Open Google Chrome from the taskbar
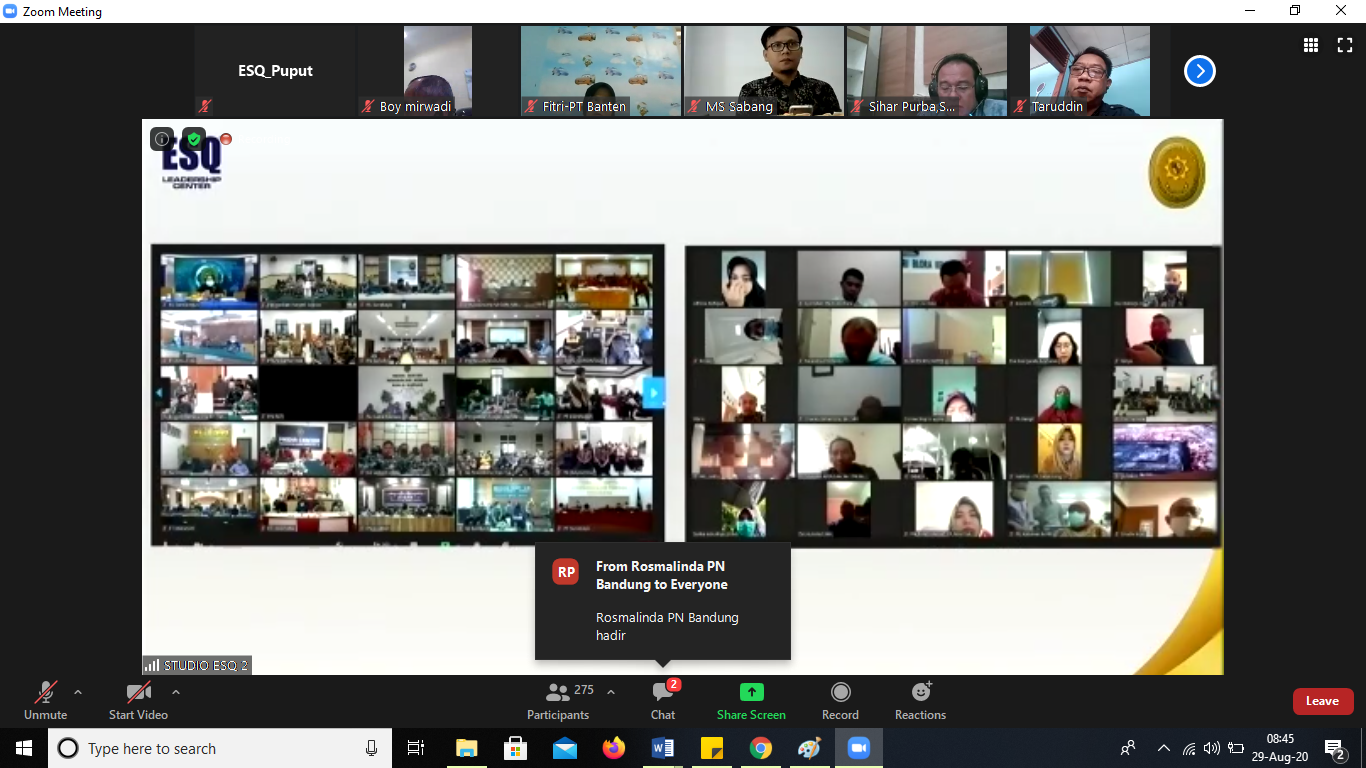The image size is (1366, 768). 761,748
